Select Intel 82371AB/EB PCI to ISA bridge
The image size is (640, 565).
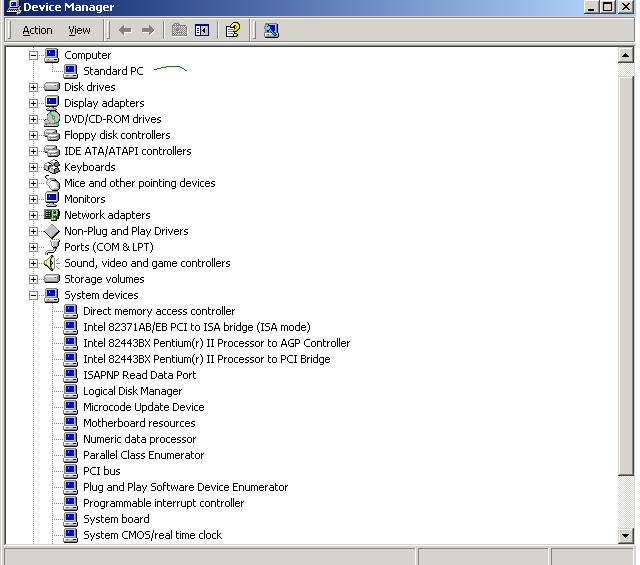[197, 327]
